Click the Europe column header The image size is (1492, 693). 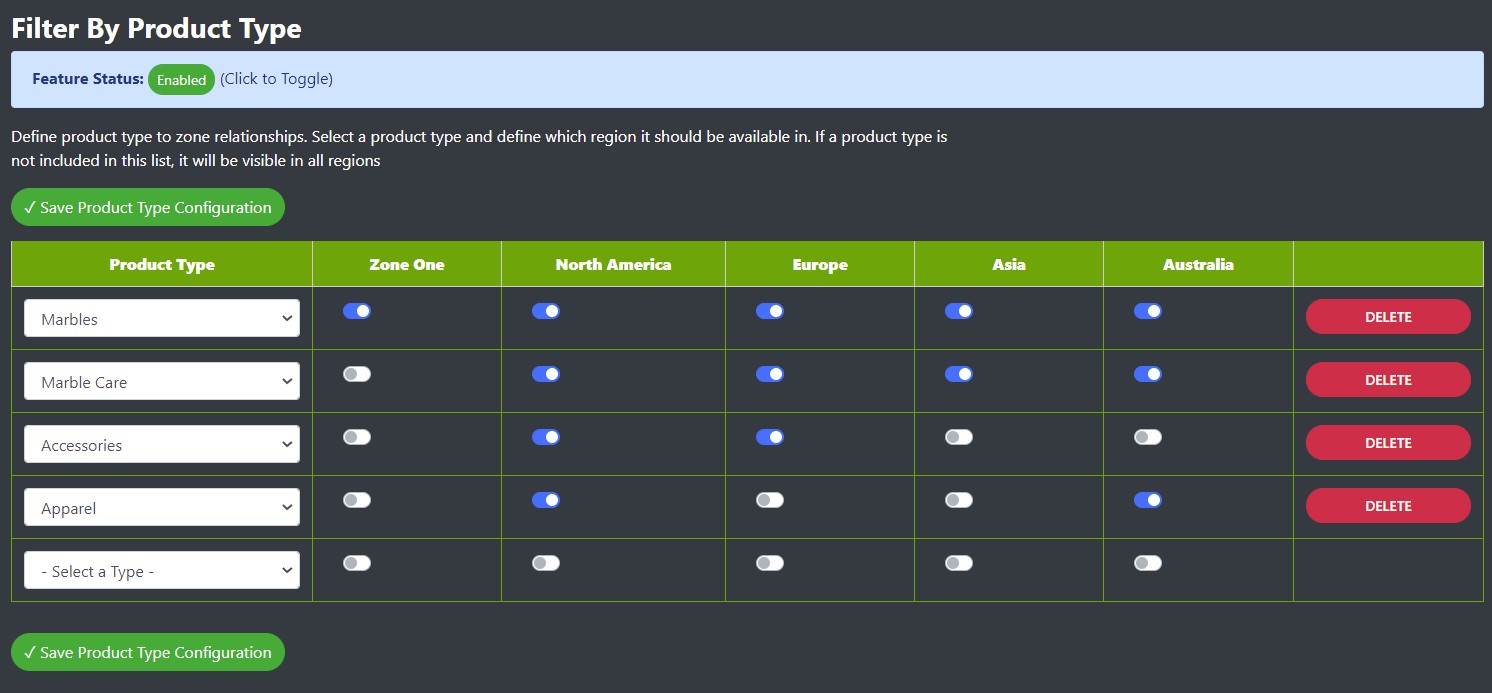[820, 265]
